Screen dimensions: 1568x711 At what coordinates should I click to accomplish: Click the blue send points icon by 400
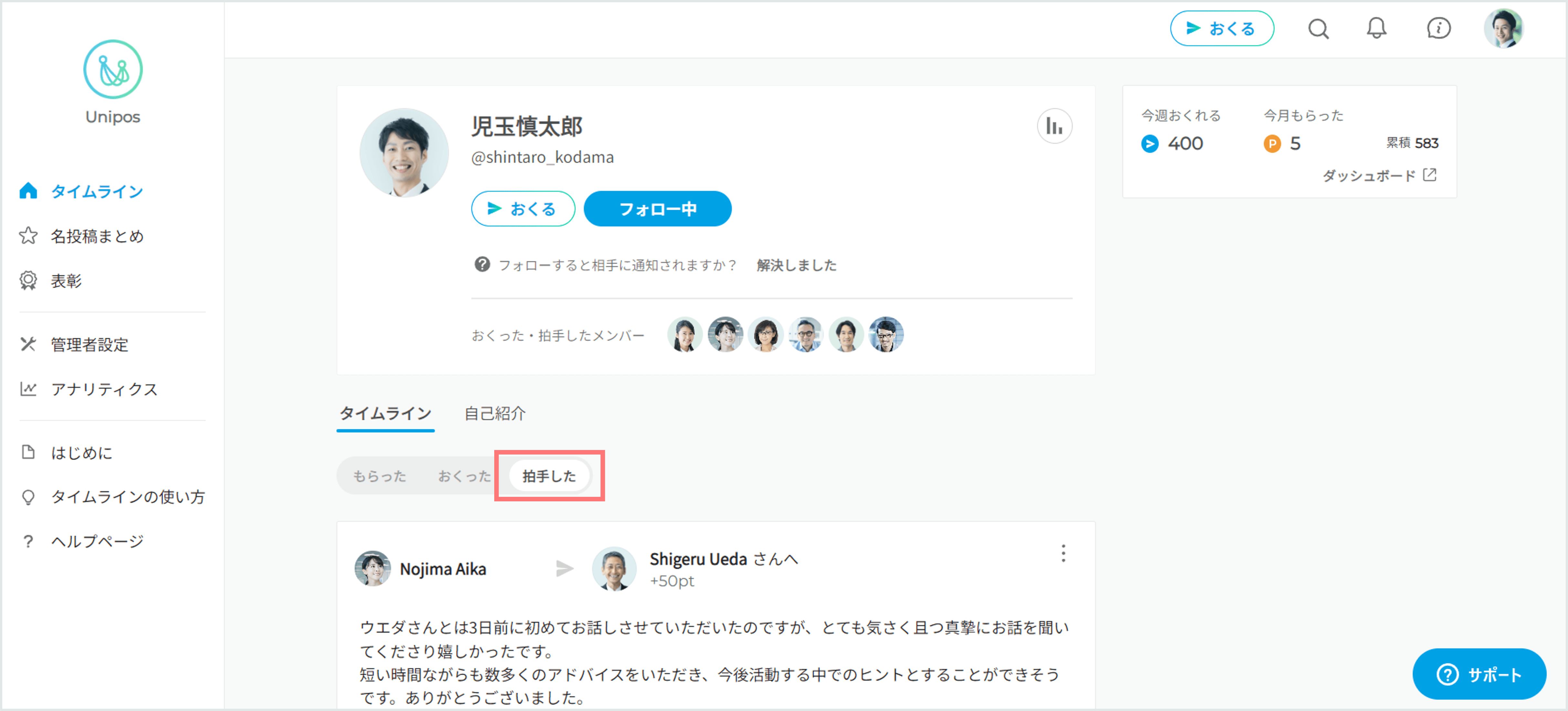(x=1150, y=143)
